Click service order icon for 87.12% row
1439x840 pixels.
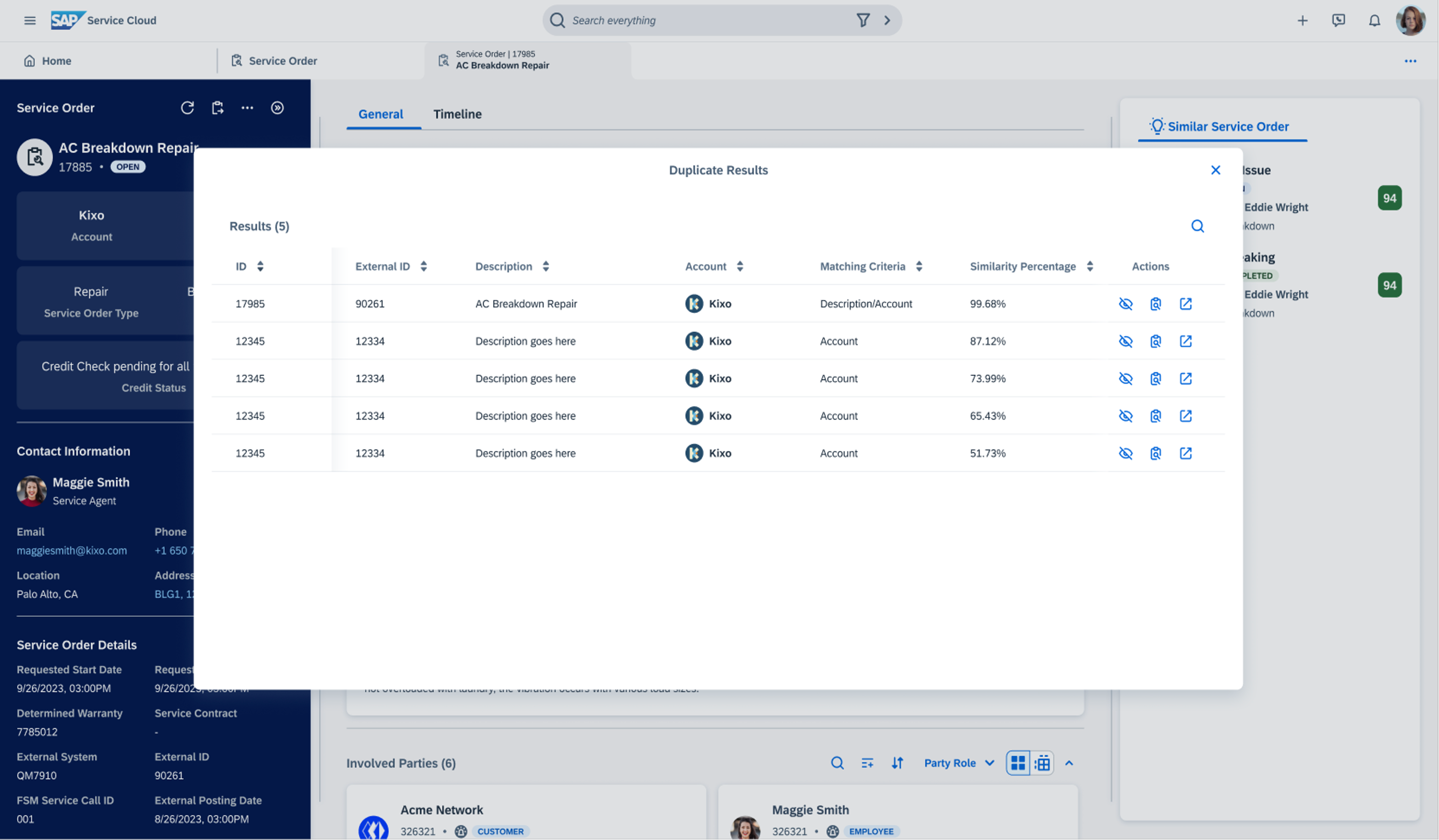click(x=1155, y=342)
